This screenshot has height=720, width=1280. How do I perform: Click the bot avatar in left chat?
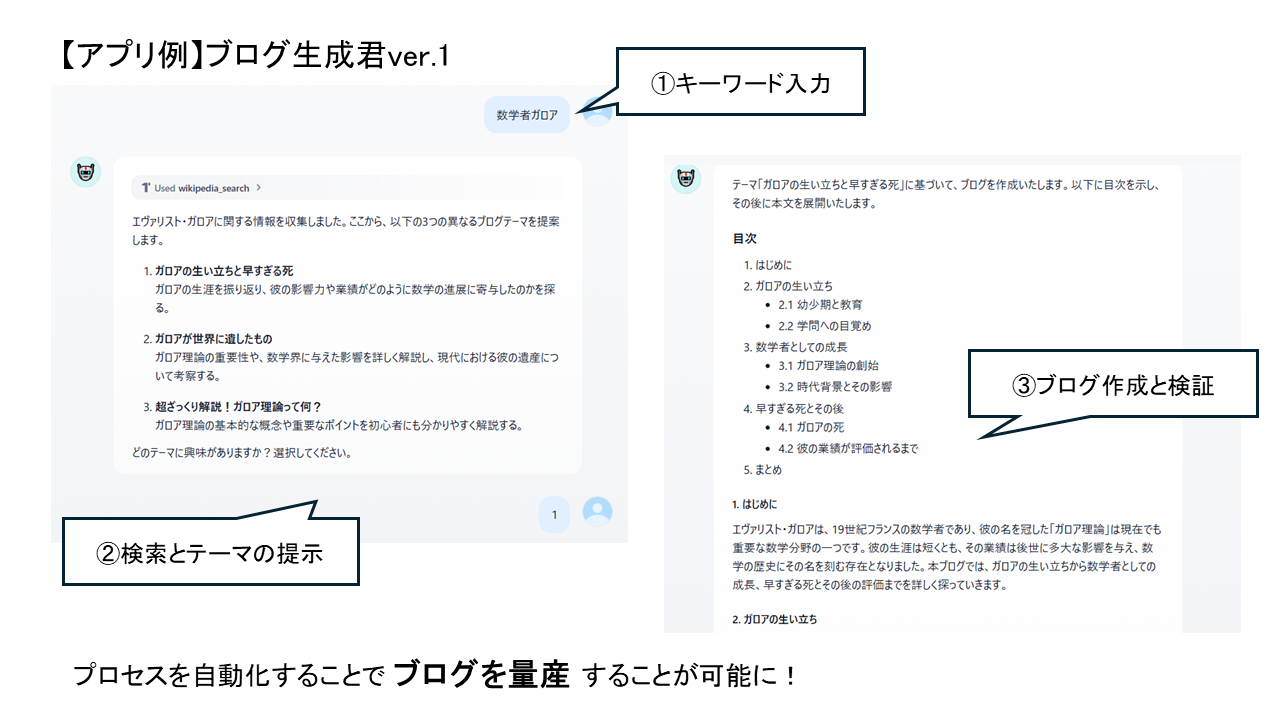point(86,172)
